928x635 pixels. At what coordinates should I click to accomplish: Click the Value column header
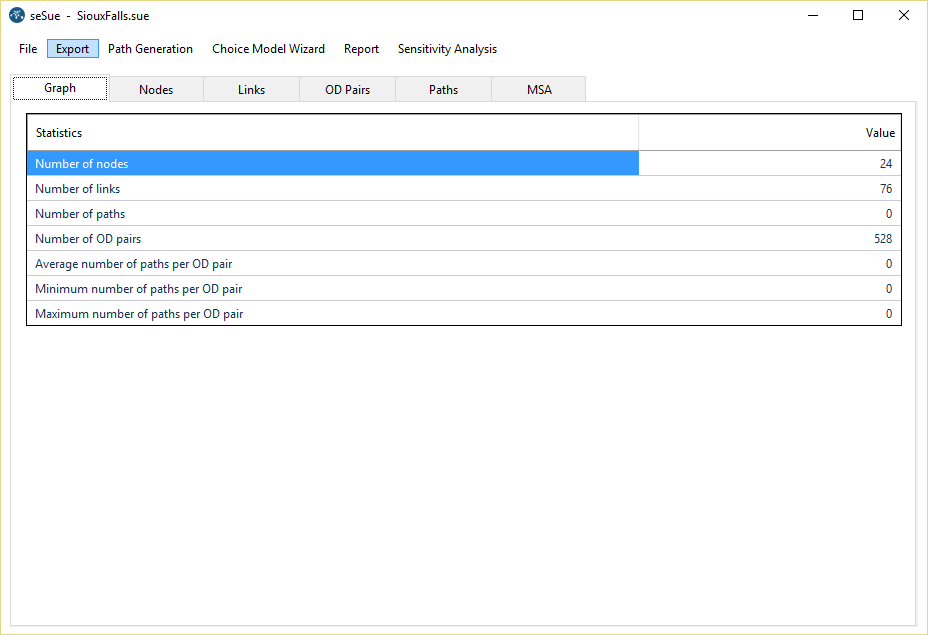coord(769,133)
